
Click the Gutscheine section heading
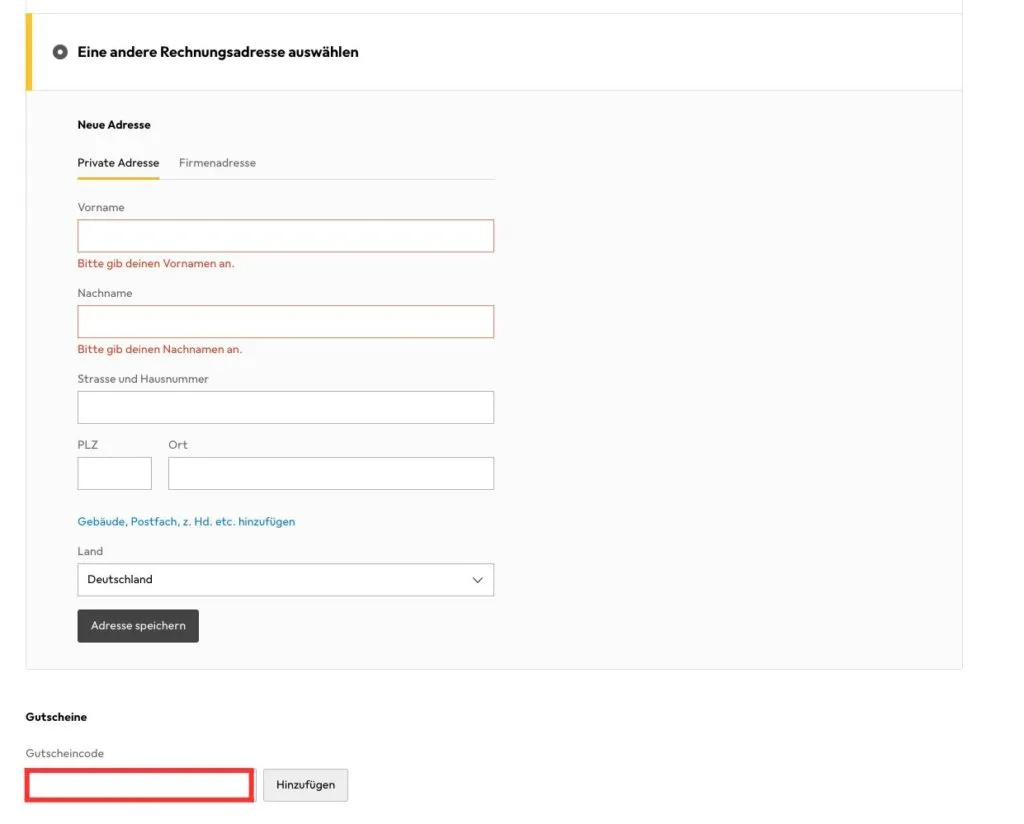pos(55,716)
